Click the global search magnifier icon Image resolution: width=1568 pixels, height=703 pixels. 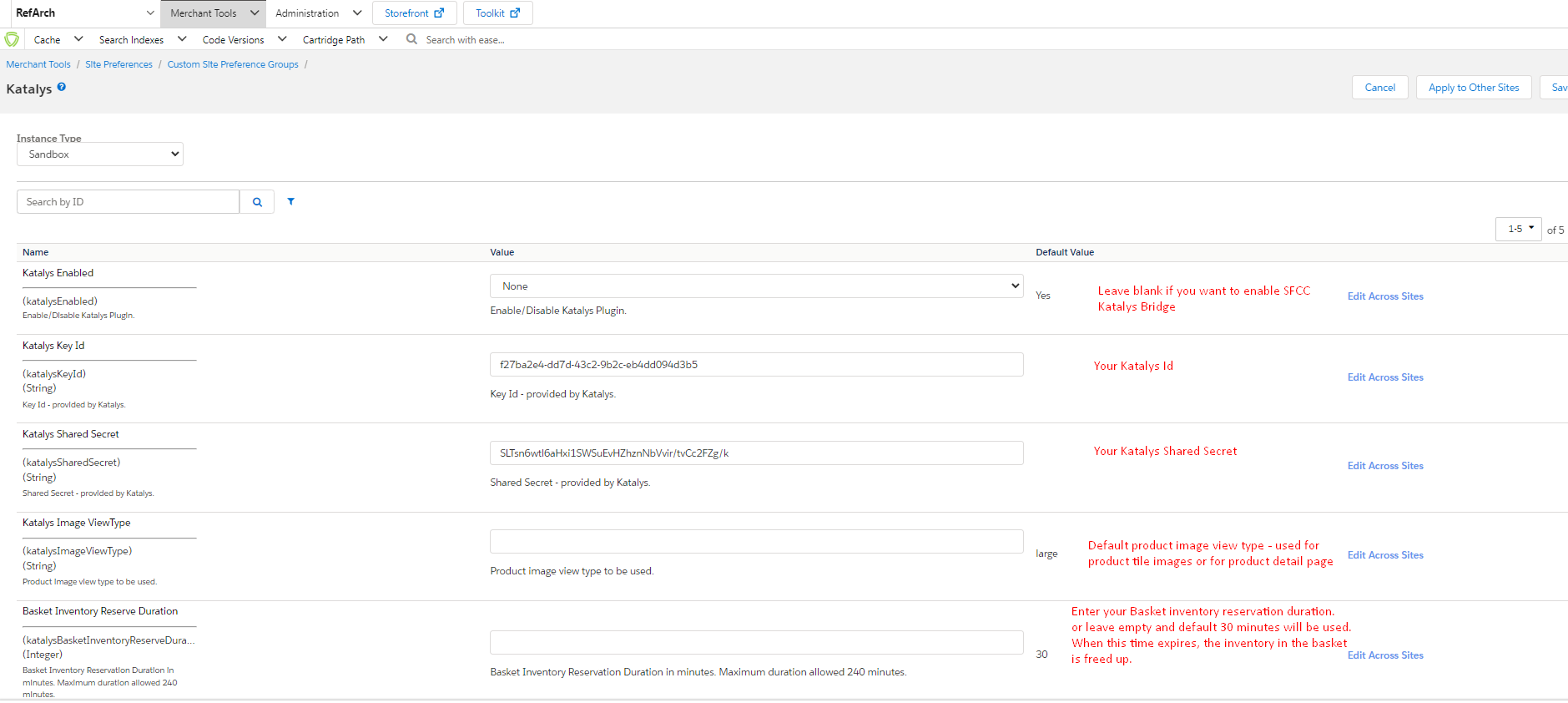411,39
